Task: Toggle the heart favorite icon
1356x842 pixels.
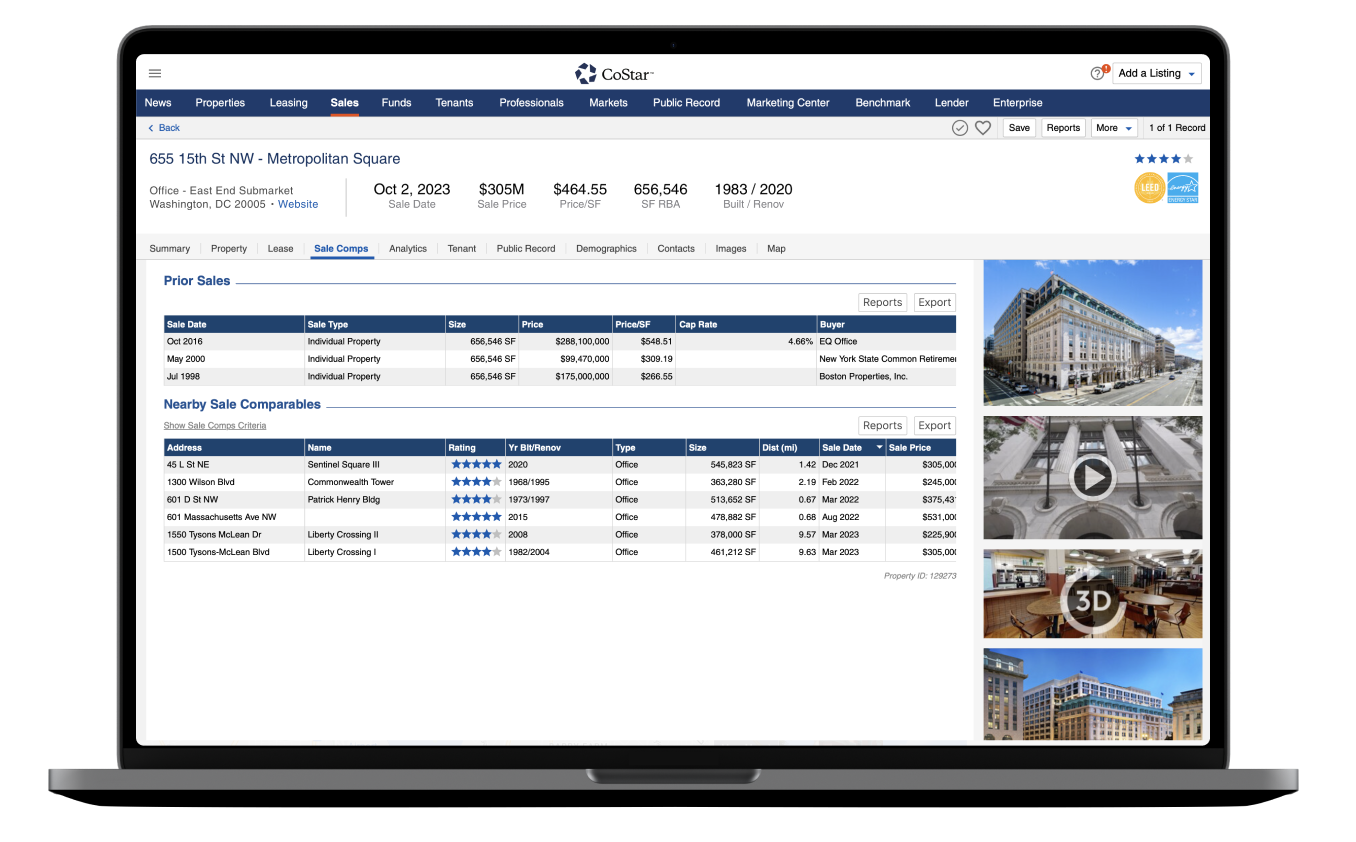Action: coord(983,128)
